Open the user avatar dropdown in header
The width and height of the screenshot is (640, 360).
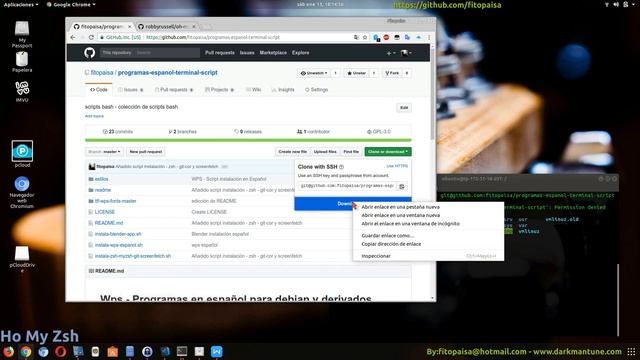pyautogui.click(x=406, y=53)
